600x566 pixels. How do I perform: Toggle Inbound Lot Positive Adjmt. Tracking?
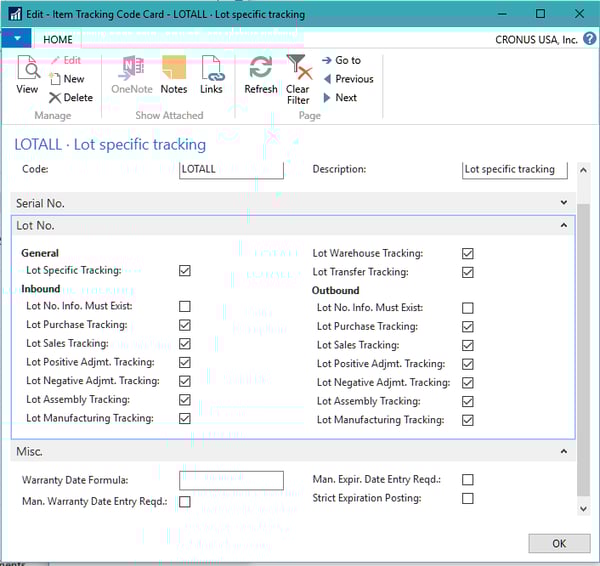tap(185, 362)
